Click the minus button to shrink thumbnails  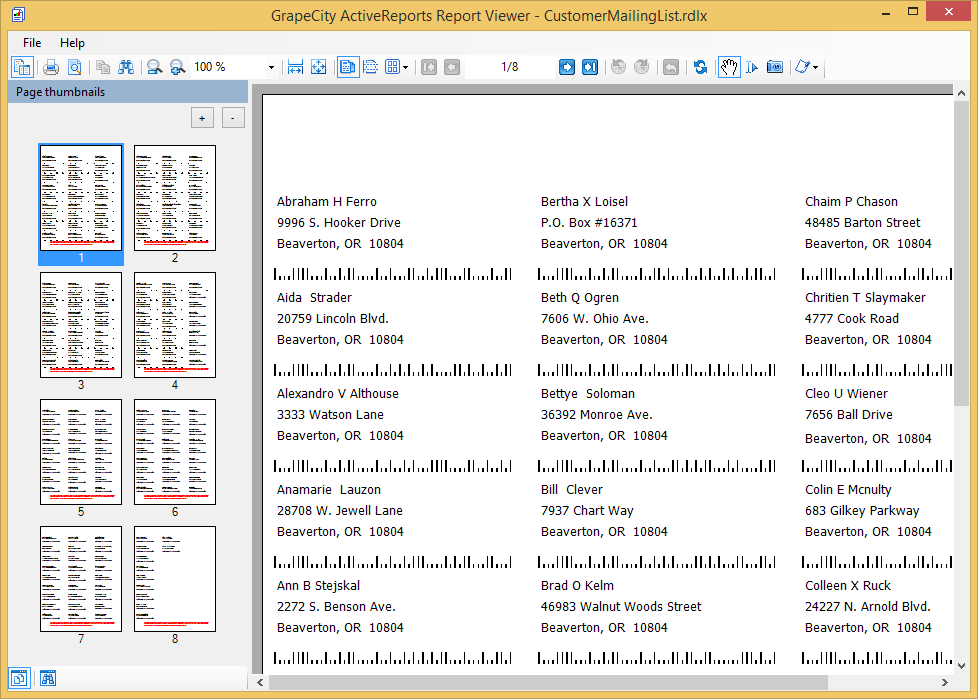(232, 117)
